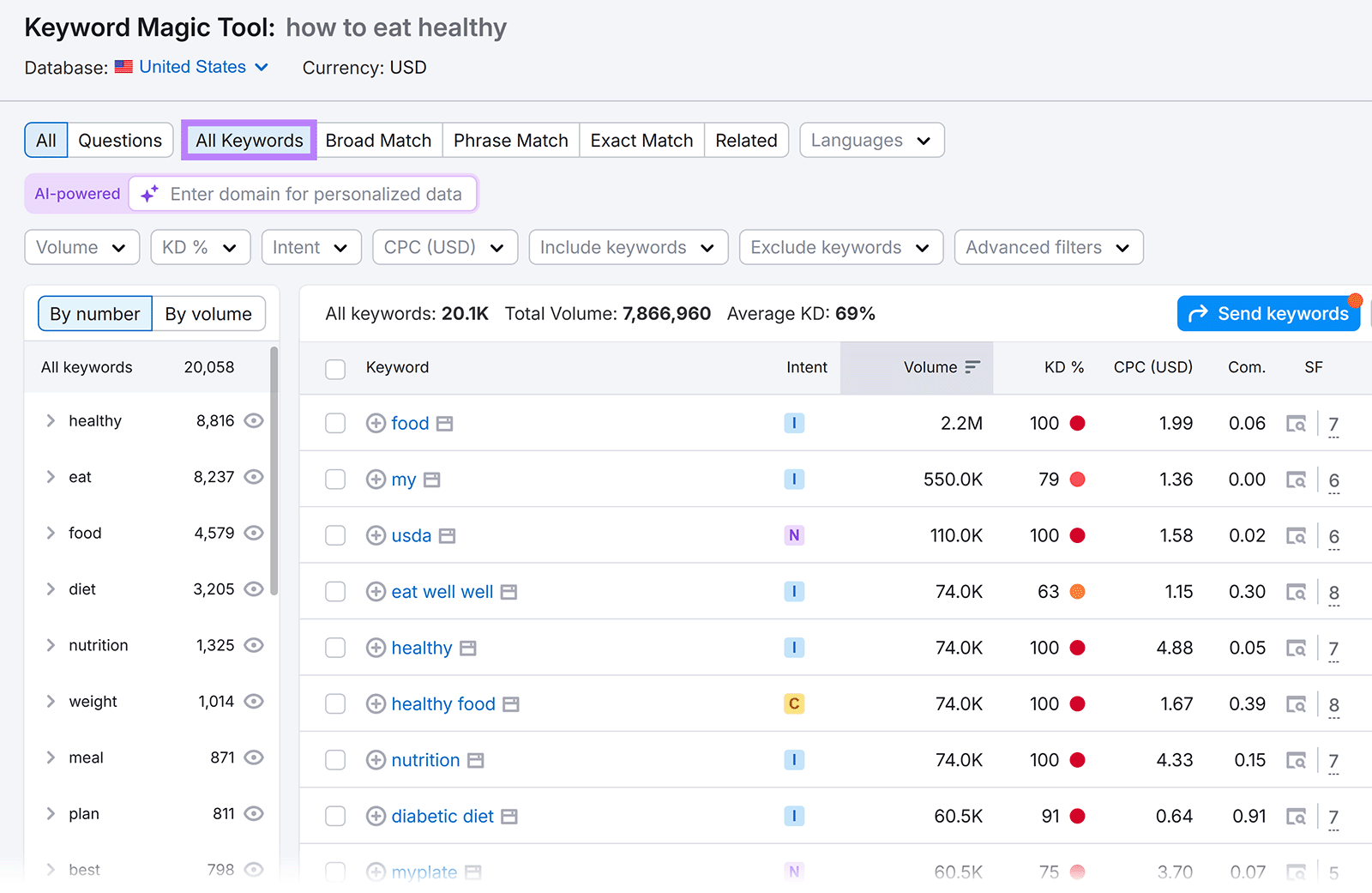Open the Languages dropdown
The height and width of the screenshot is (893, 1372).
coord(871,140)
